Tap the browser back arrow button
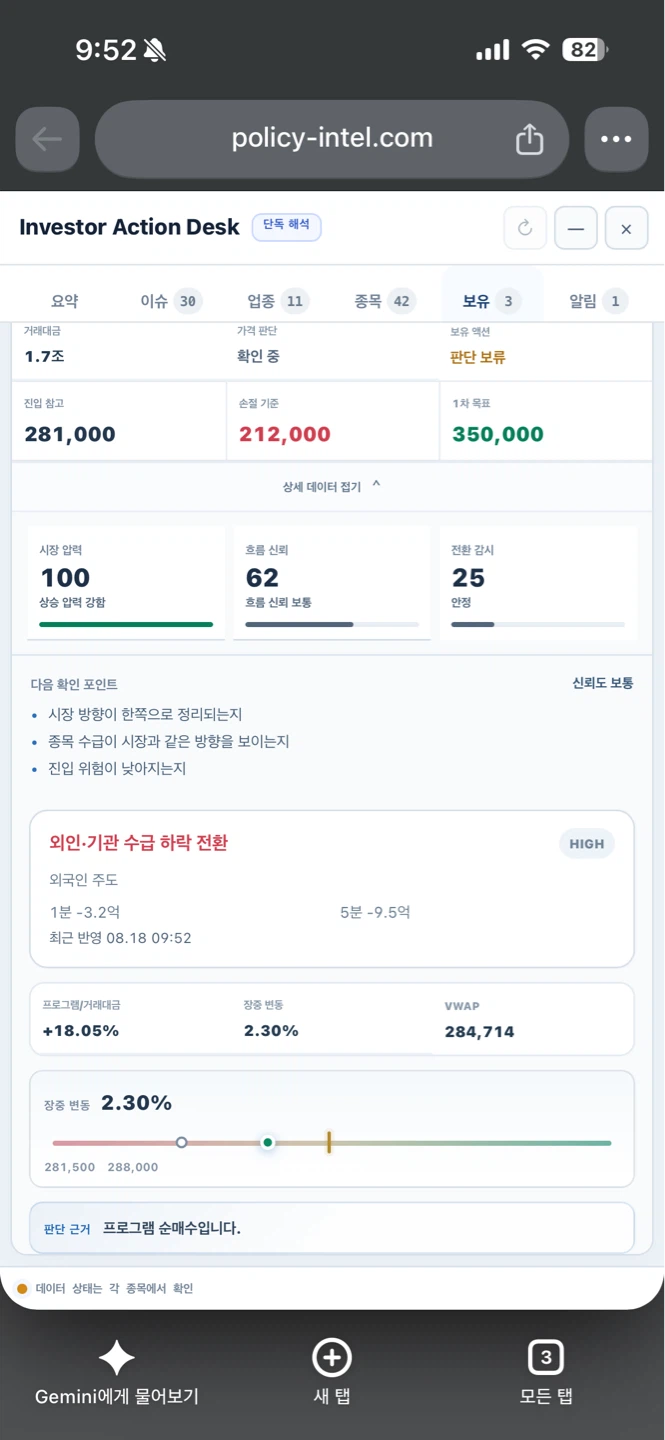The width and height of the screenshot is (665, 1440). point(47,139)
